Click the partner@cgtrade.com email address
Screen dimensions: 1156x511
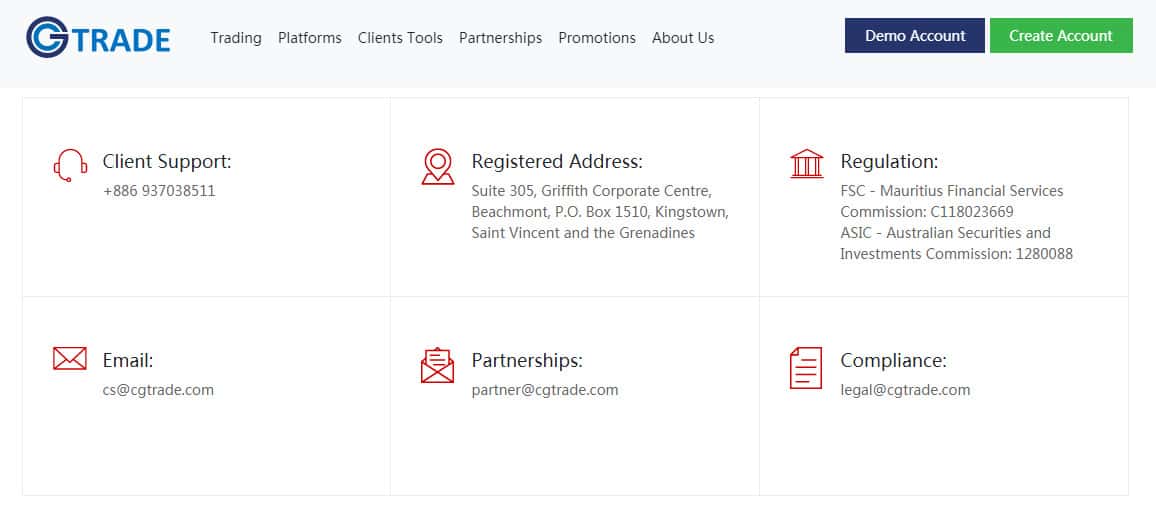click(545, 390)
